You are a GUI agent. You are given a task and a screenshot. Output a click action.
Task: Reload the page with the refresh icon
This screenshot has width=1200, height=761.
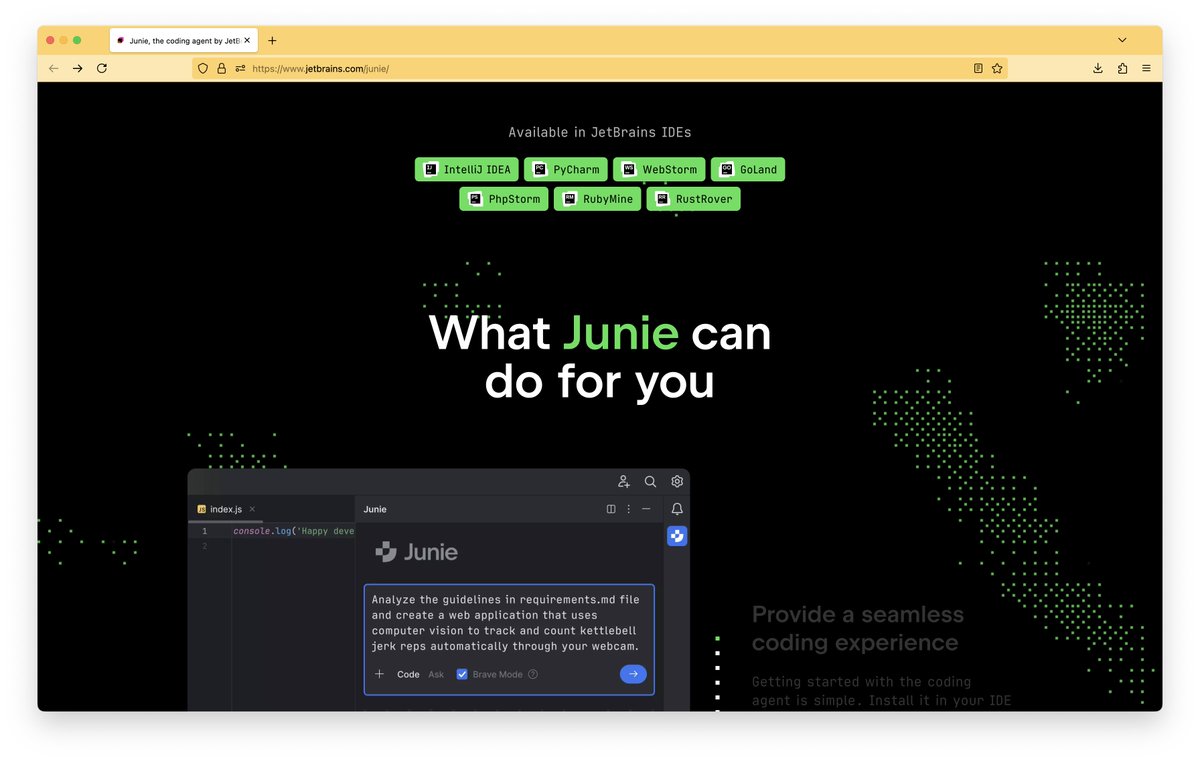[102, 68]
